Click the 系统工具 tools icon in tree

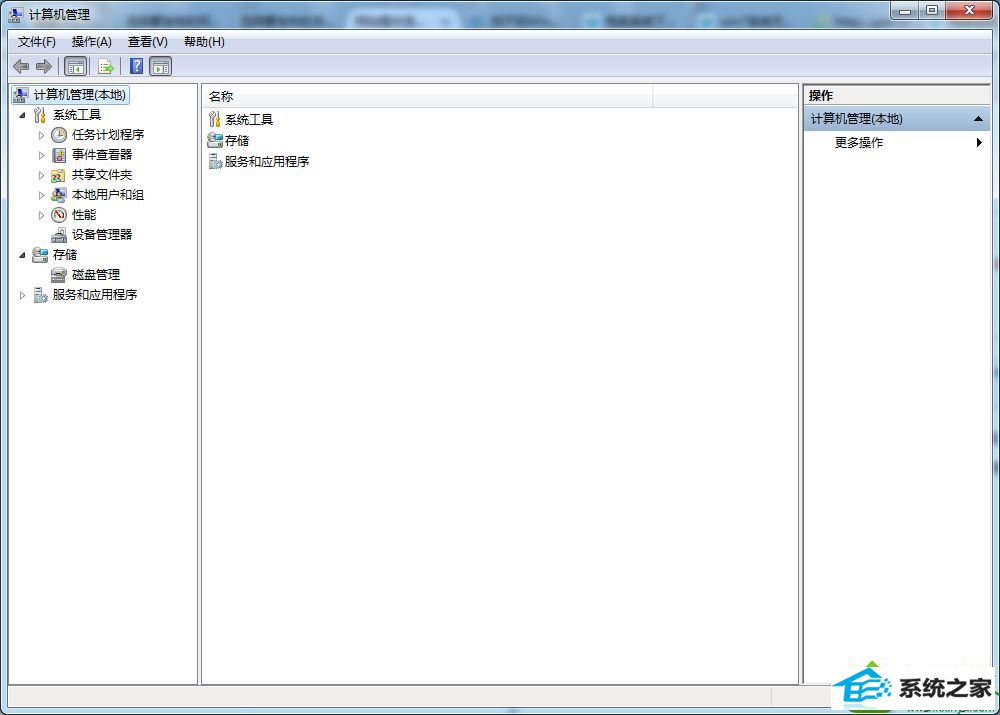click(x=40, y=115)
